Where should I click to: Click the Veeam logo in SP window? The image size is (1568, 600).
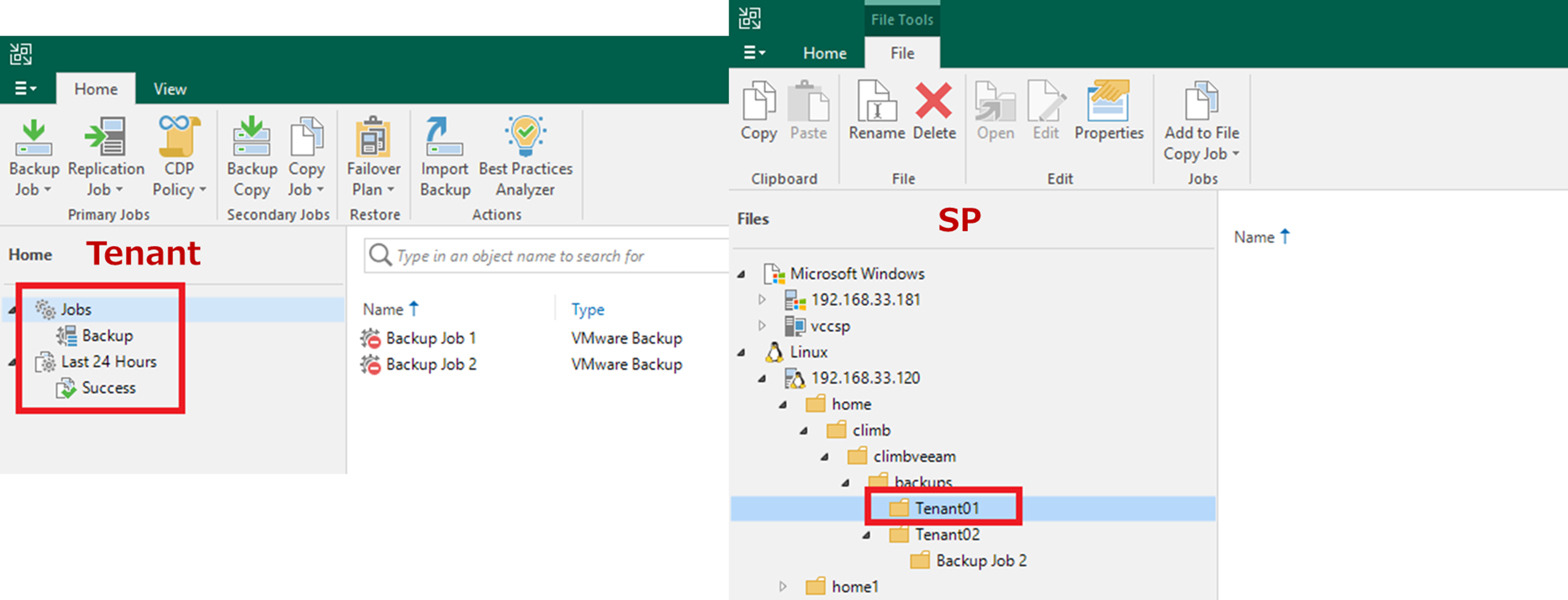click(749, 18)
